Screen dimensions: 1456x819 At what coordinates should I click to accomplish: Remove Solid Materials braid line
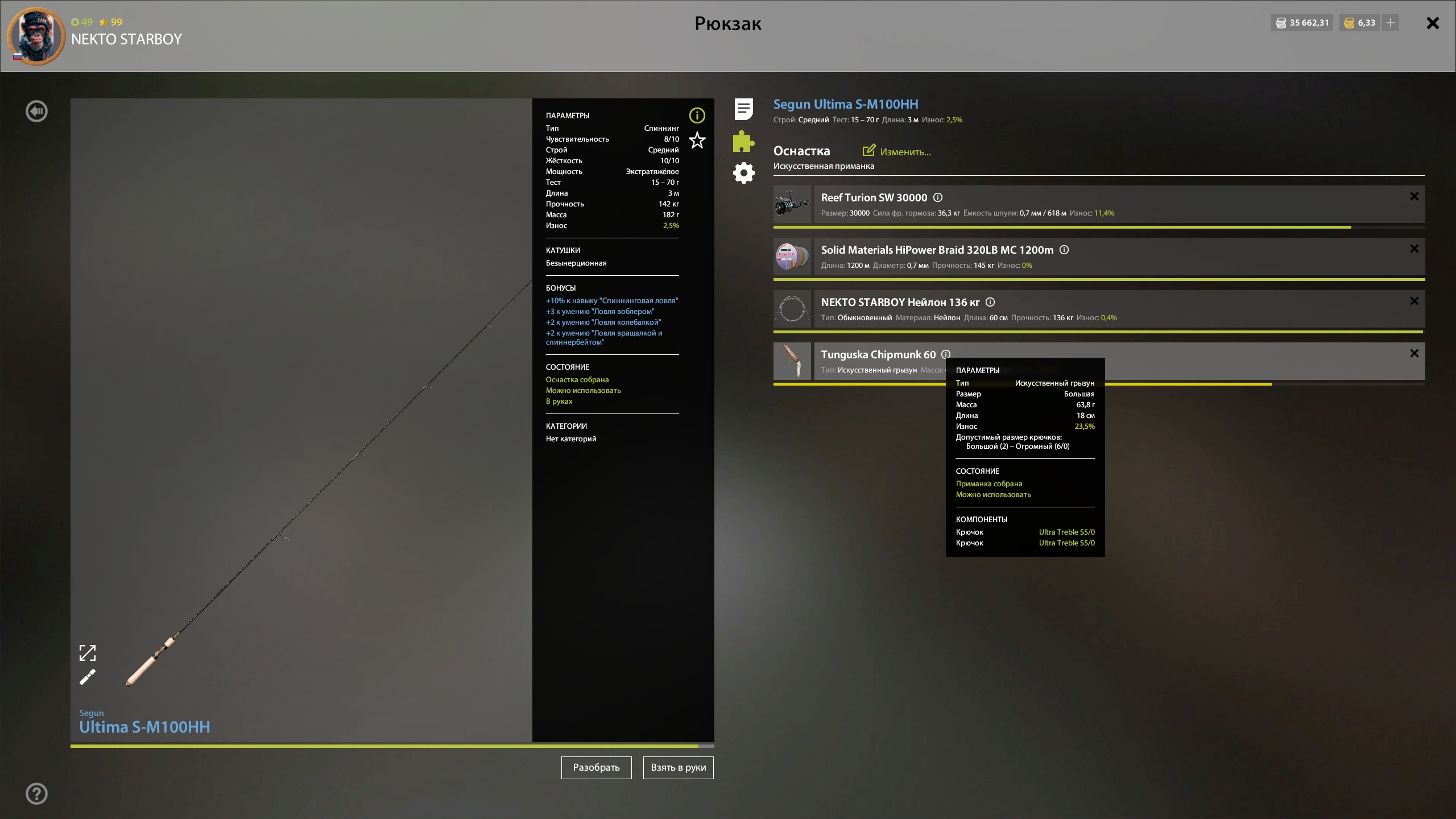pos(1414,249)
